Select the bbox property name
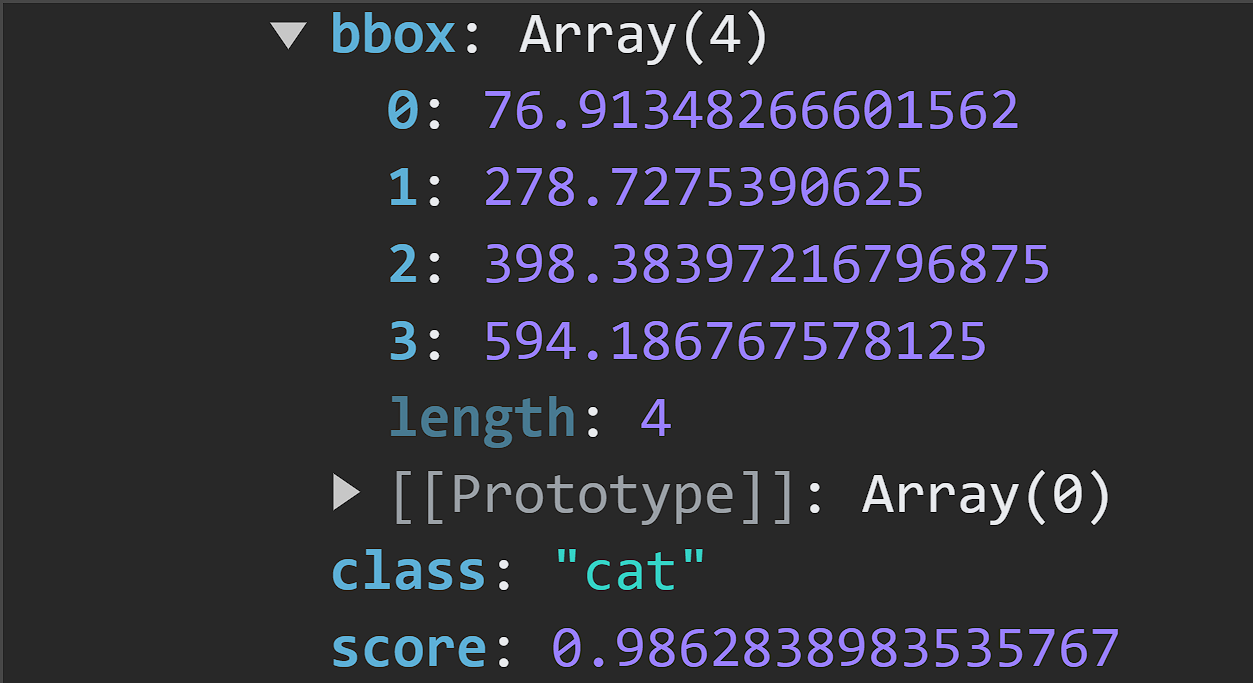The width and height of the screenshot is (1253, 683). (x=394, y=35)
